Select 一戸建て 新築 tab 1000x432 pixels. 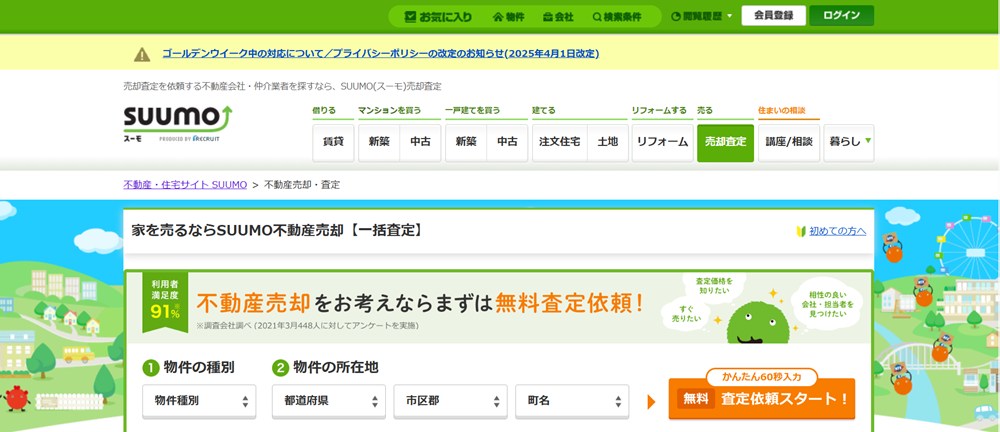pos(466,142)
